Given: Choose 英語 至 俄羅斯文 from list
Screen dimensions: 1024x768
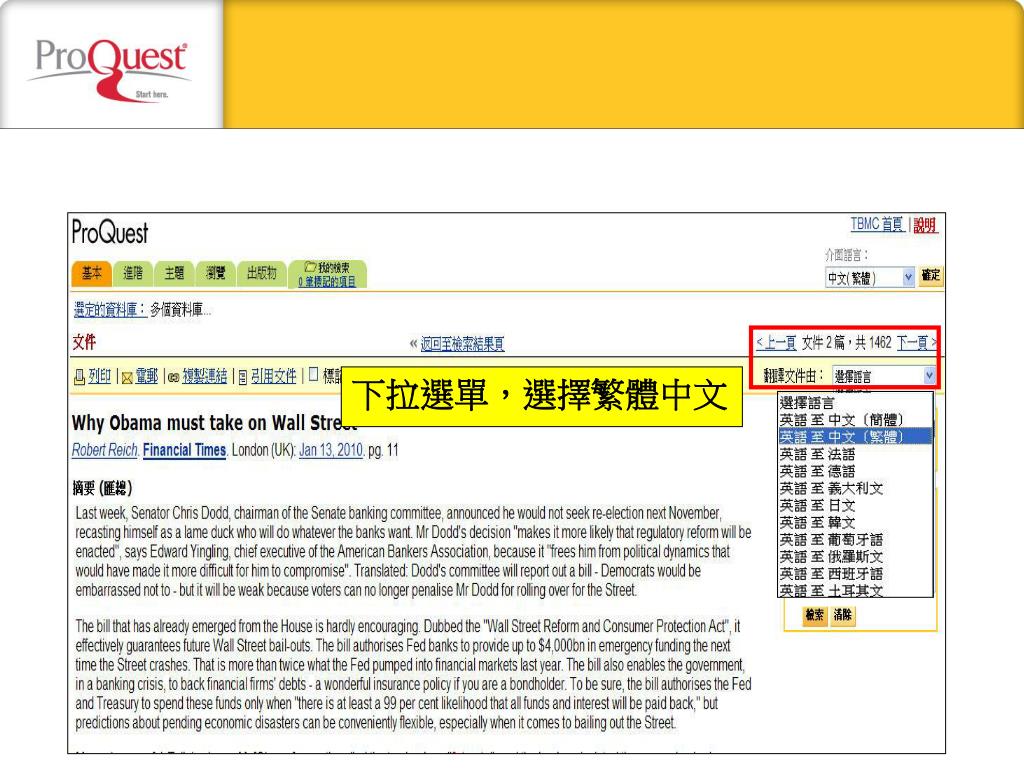Looking at the screenshot, I should click(x=855, y=556).
